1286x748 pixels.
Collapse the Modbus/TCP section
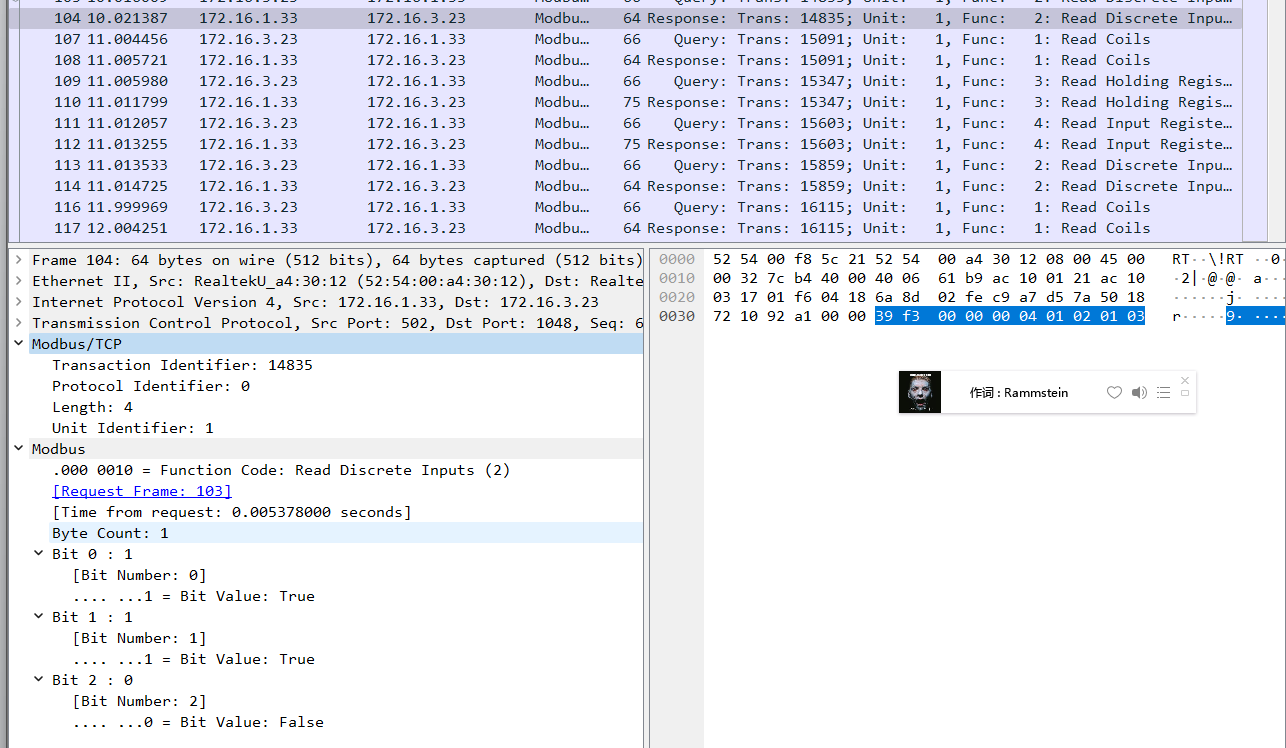click(x=19, y=344)
